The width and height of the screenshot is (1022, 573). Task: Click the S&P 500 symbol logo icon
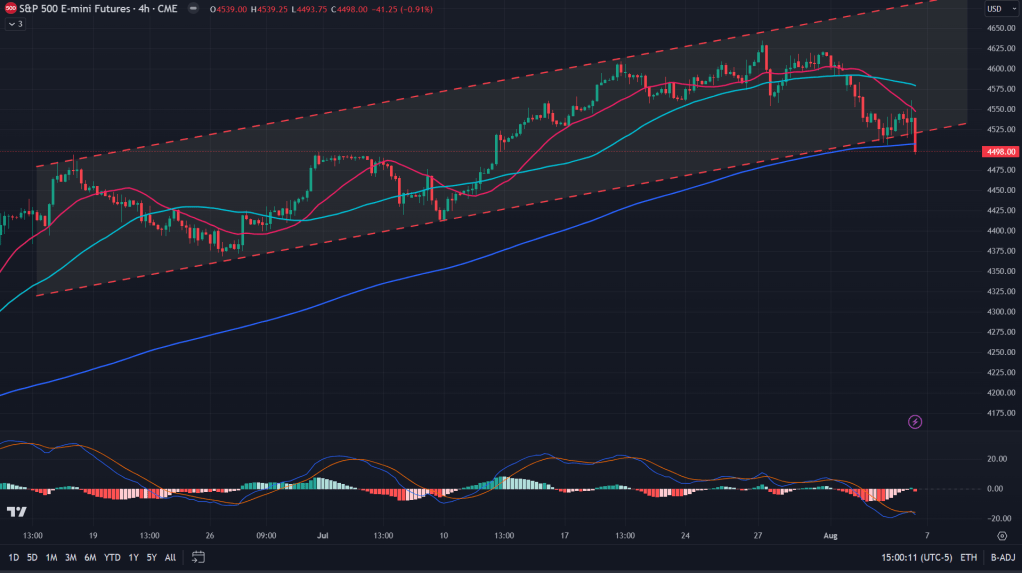click(x=11, y=9)
